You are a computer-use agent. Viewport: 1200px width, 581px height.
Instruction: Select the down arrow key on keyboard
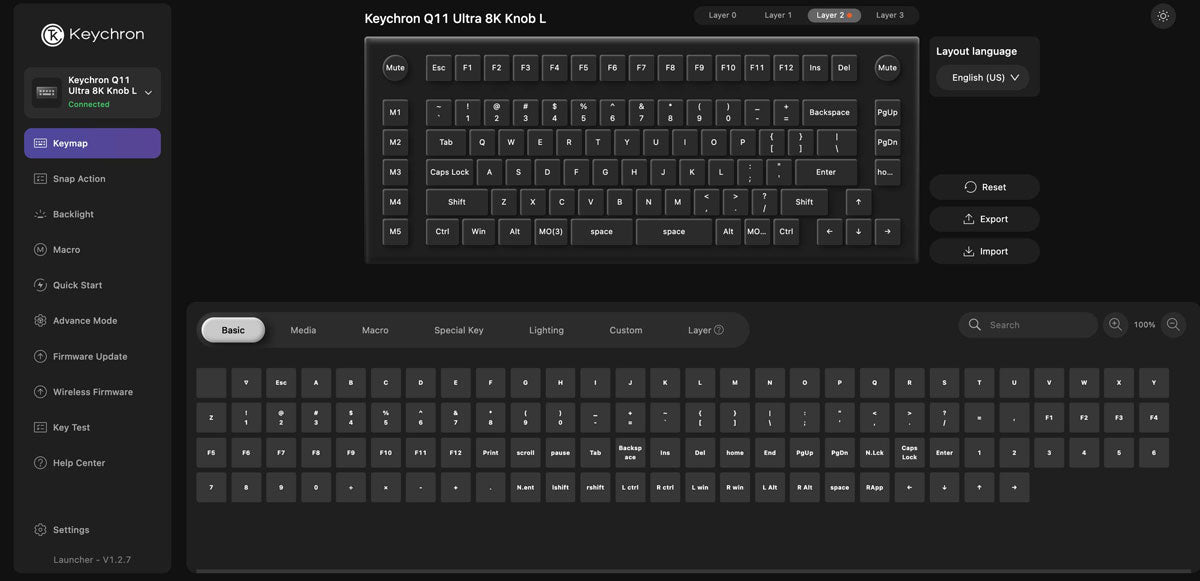(x=858, y=232)
